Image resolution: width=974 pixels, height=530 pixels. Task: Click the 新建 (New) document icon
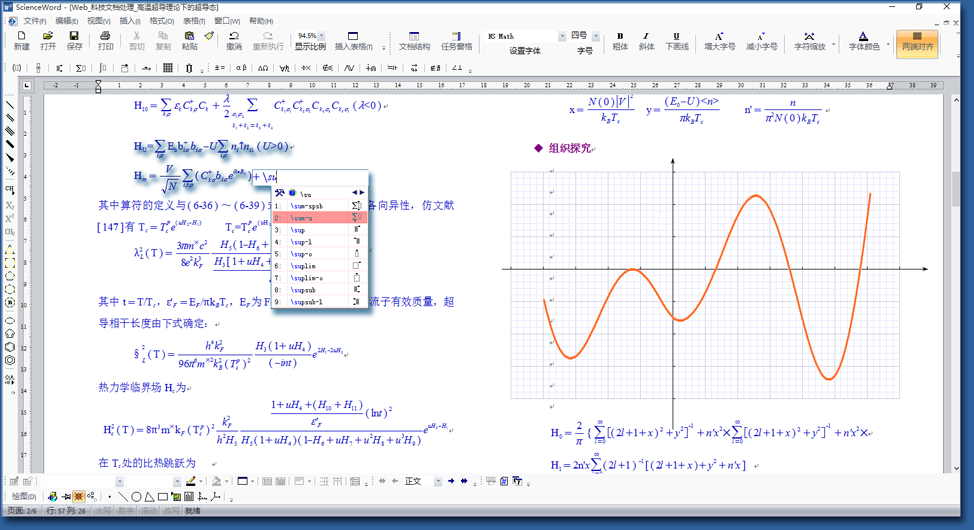21,40
